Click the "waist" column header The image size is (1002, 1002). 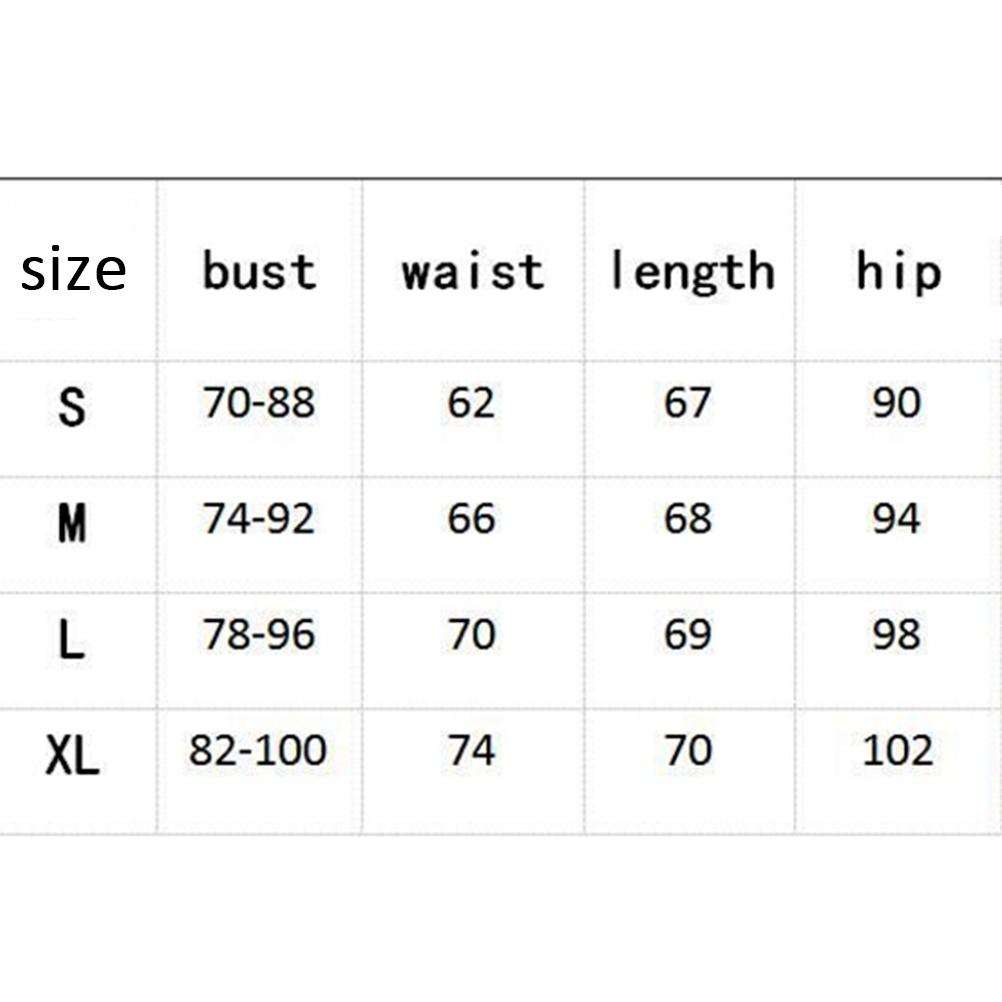coord(473,271)
